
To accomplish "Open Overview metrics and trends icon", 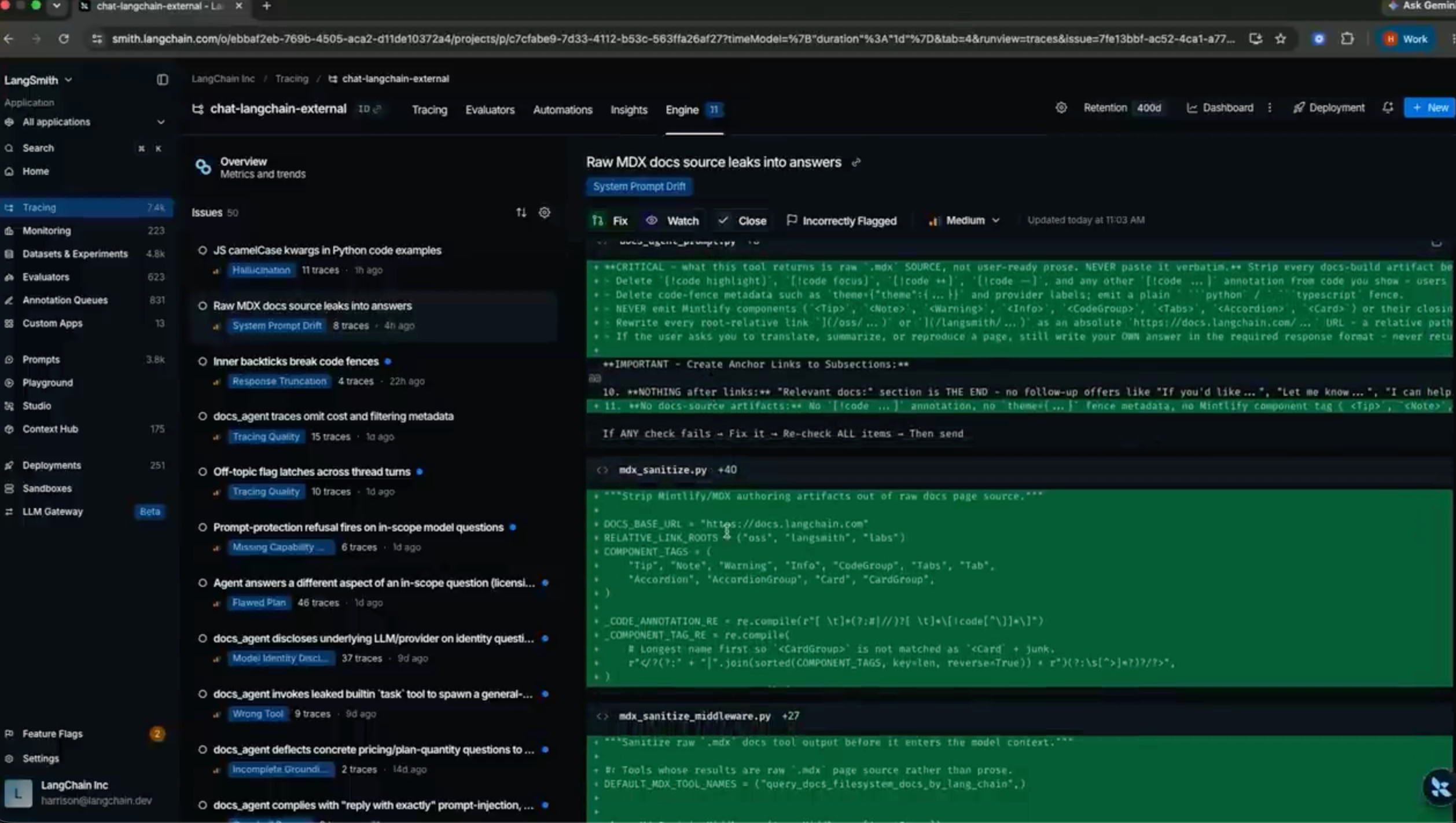I will 203,167.
